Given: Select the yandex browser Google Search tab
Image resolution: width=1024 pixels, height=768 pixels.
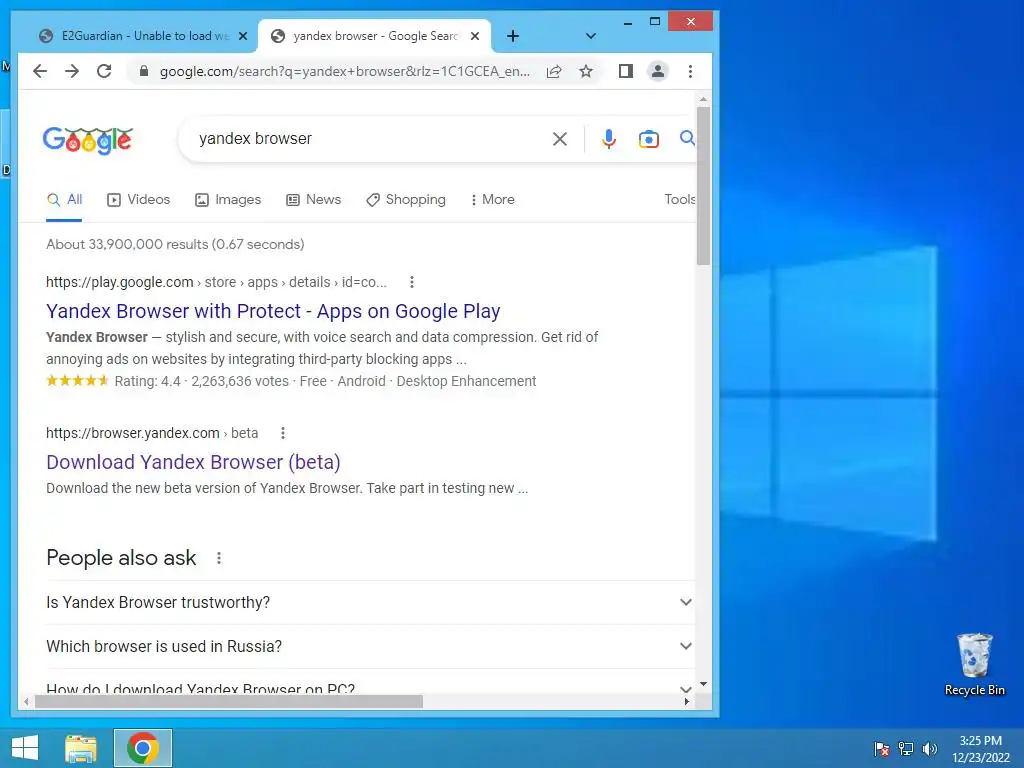Looking at the screenshot, I should point(375,36).
